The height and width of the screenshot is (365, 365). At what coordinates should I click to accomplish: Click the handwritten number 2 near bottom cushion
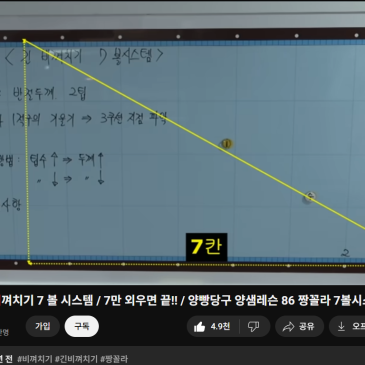click(x=345, y=253)
